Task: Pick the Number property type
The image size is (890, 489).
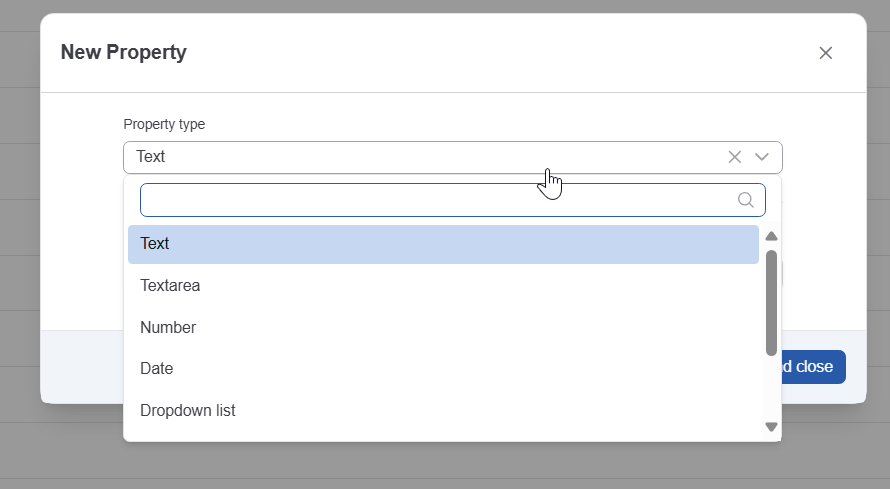Action: [x=168, y=328]
